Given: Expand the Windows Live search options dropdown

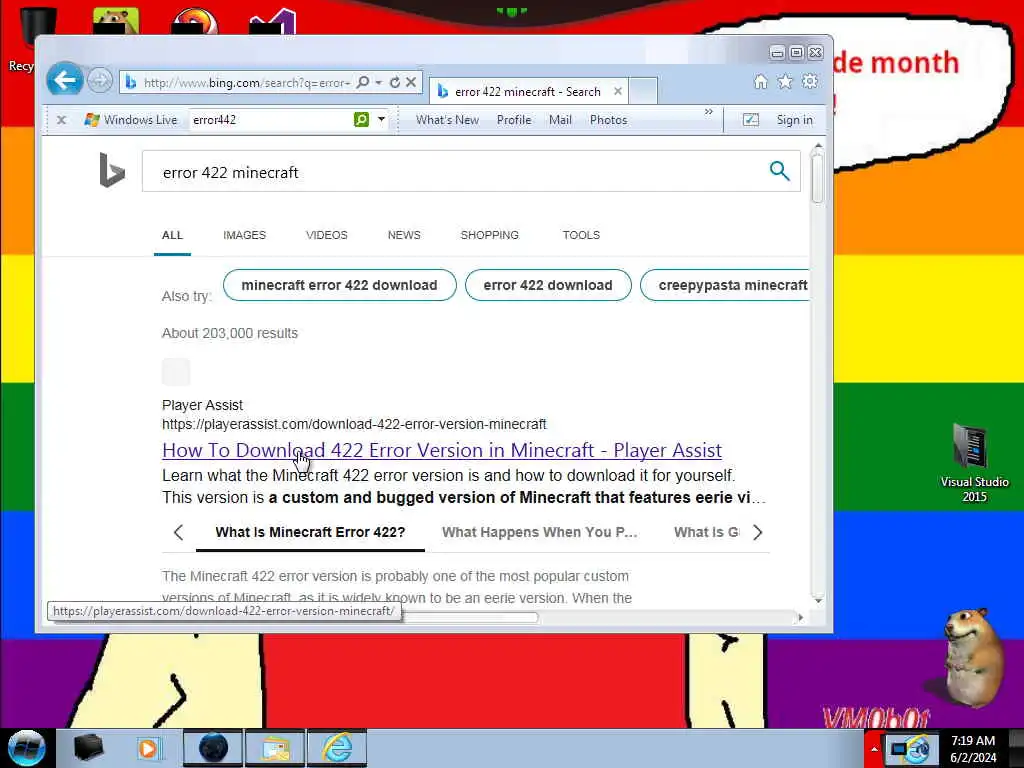Looking at the screenshot, I should pyautogui.click(x=381, y=120).
